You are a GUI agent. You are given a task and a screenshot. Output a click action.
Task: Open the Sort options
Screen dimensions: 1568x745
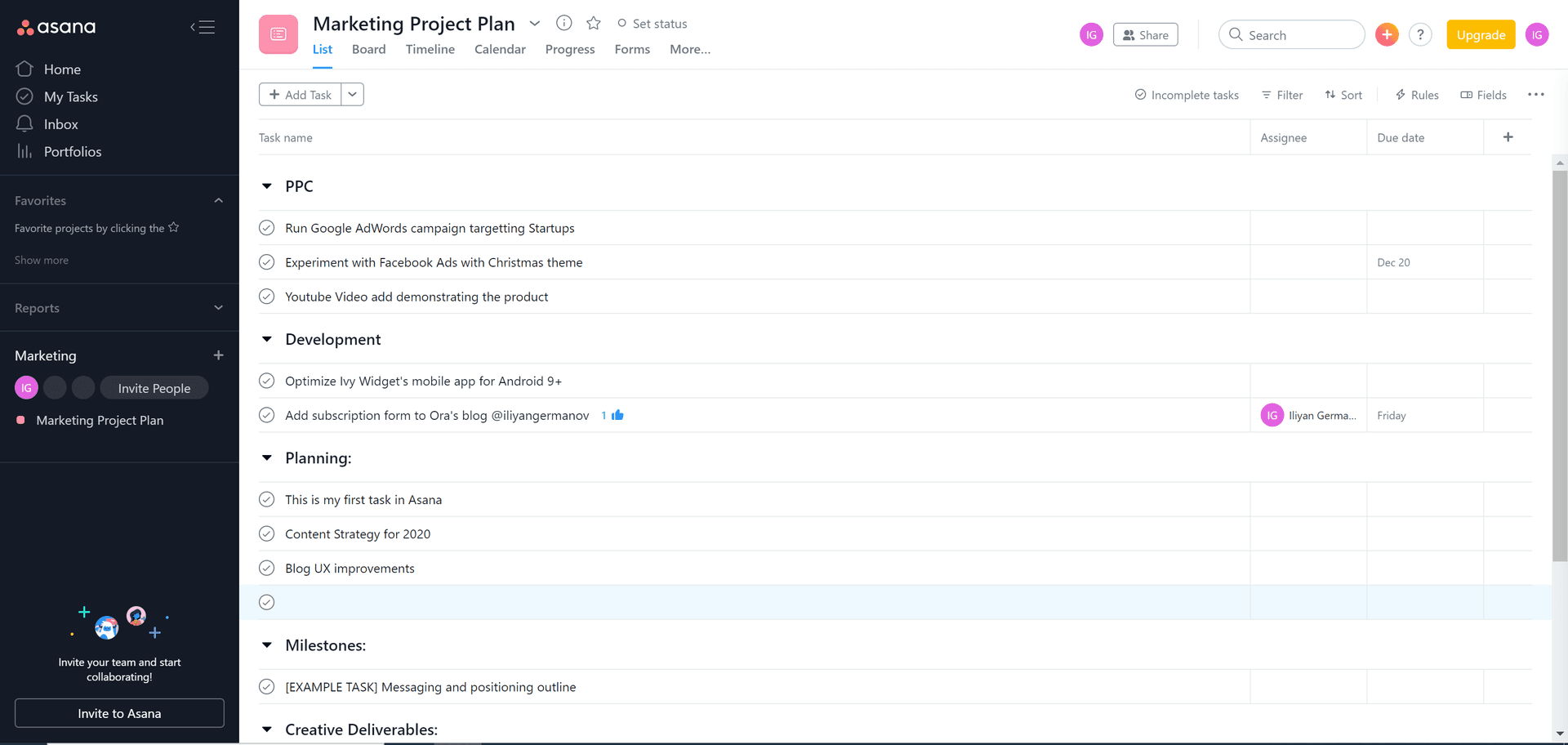1343,95
